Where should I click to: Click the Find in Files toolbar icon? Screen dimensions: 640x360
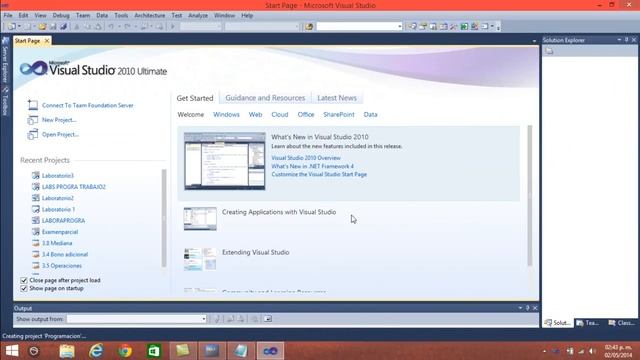[309, 27]
